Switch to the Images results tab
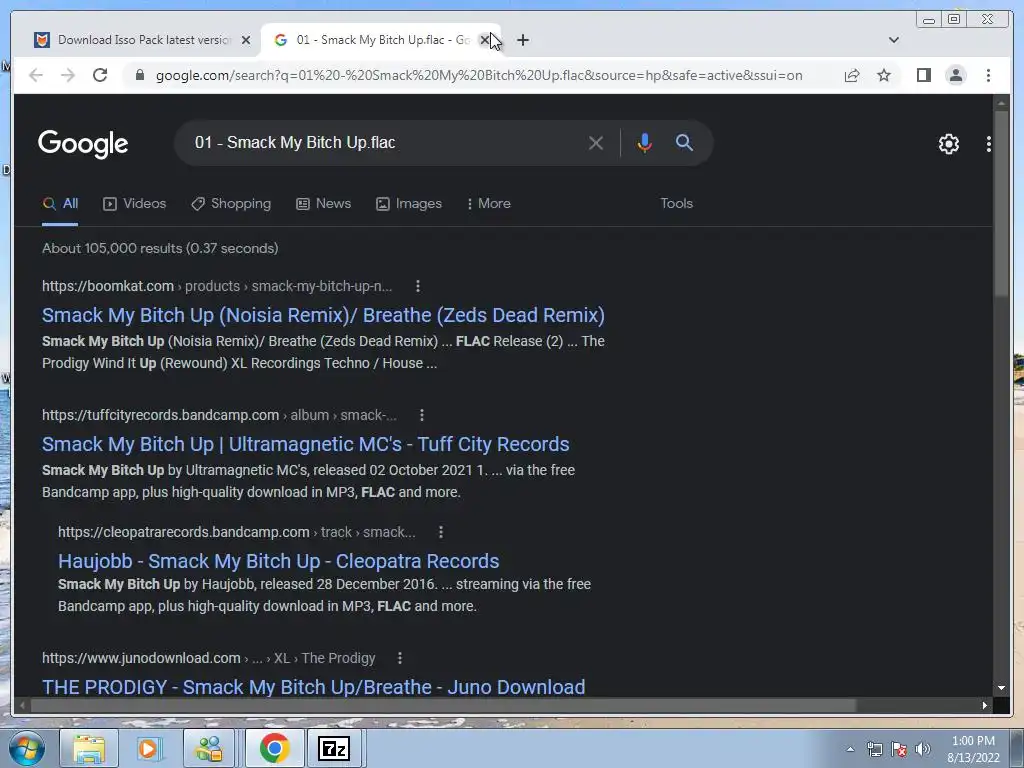The height and width of the screenshot is (768, 1024). (409, 204)
